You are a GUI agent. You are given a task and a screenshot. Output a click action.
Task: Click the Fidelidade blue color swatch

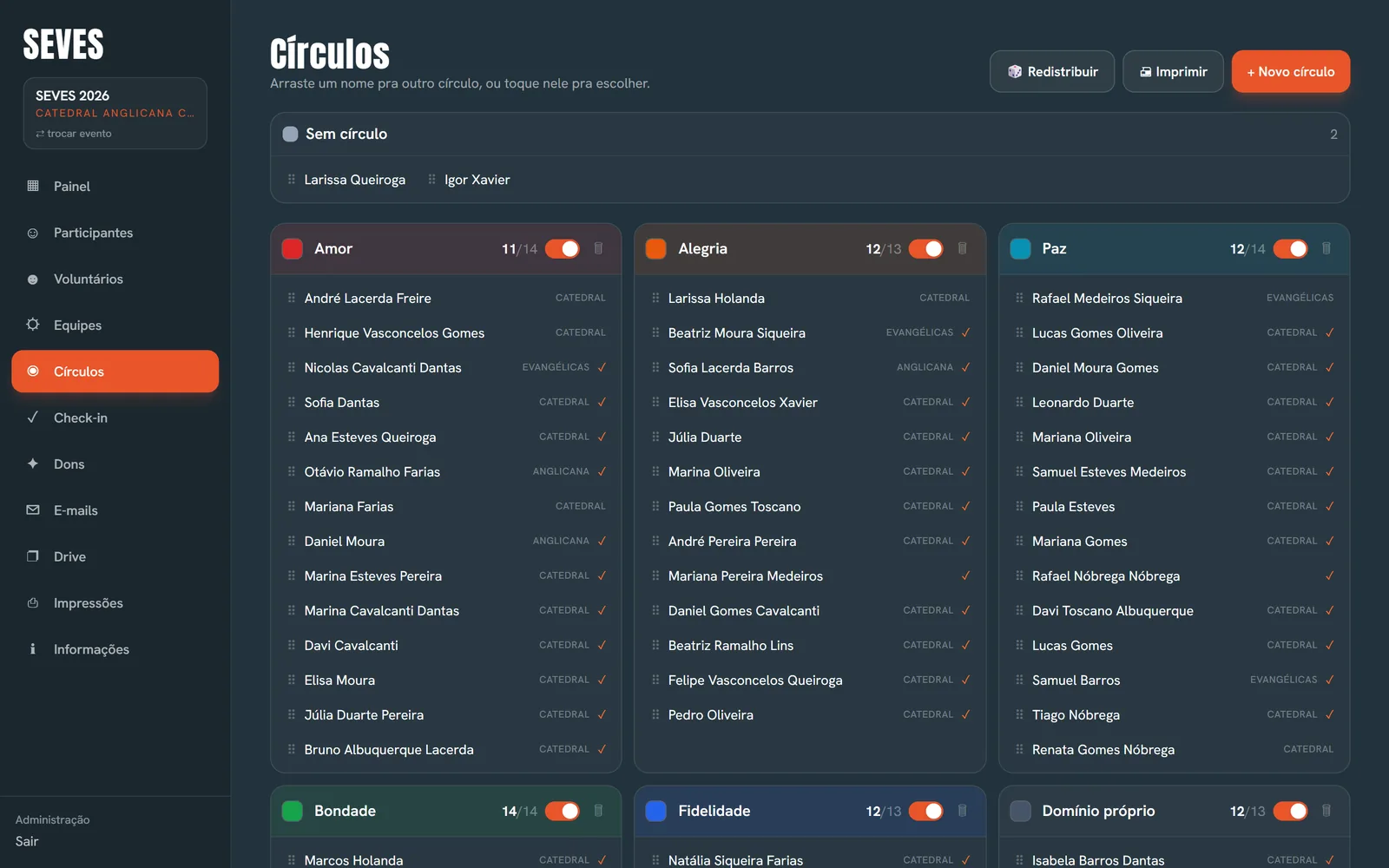(x=656, y=811)
